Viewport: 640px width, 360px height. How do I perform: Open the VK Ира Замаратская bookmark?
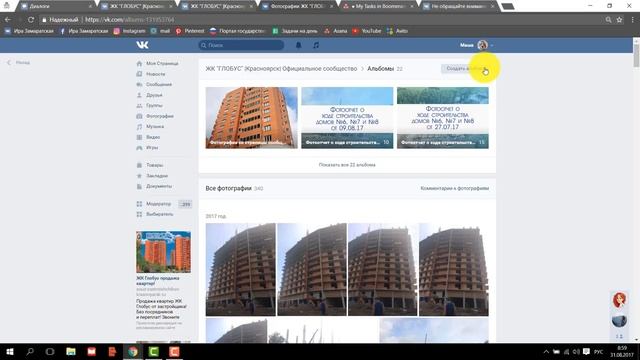tap(29, 31)
